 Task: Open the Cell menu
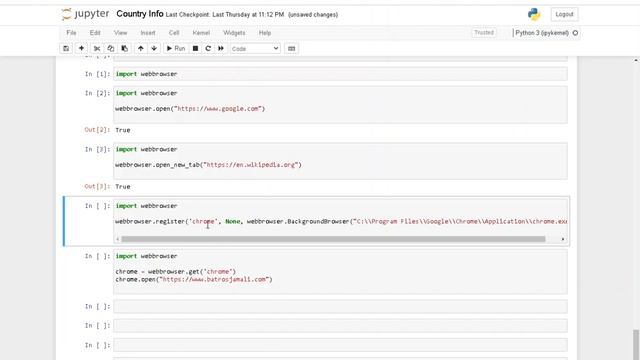(x=174, y=33)
